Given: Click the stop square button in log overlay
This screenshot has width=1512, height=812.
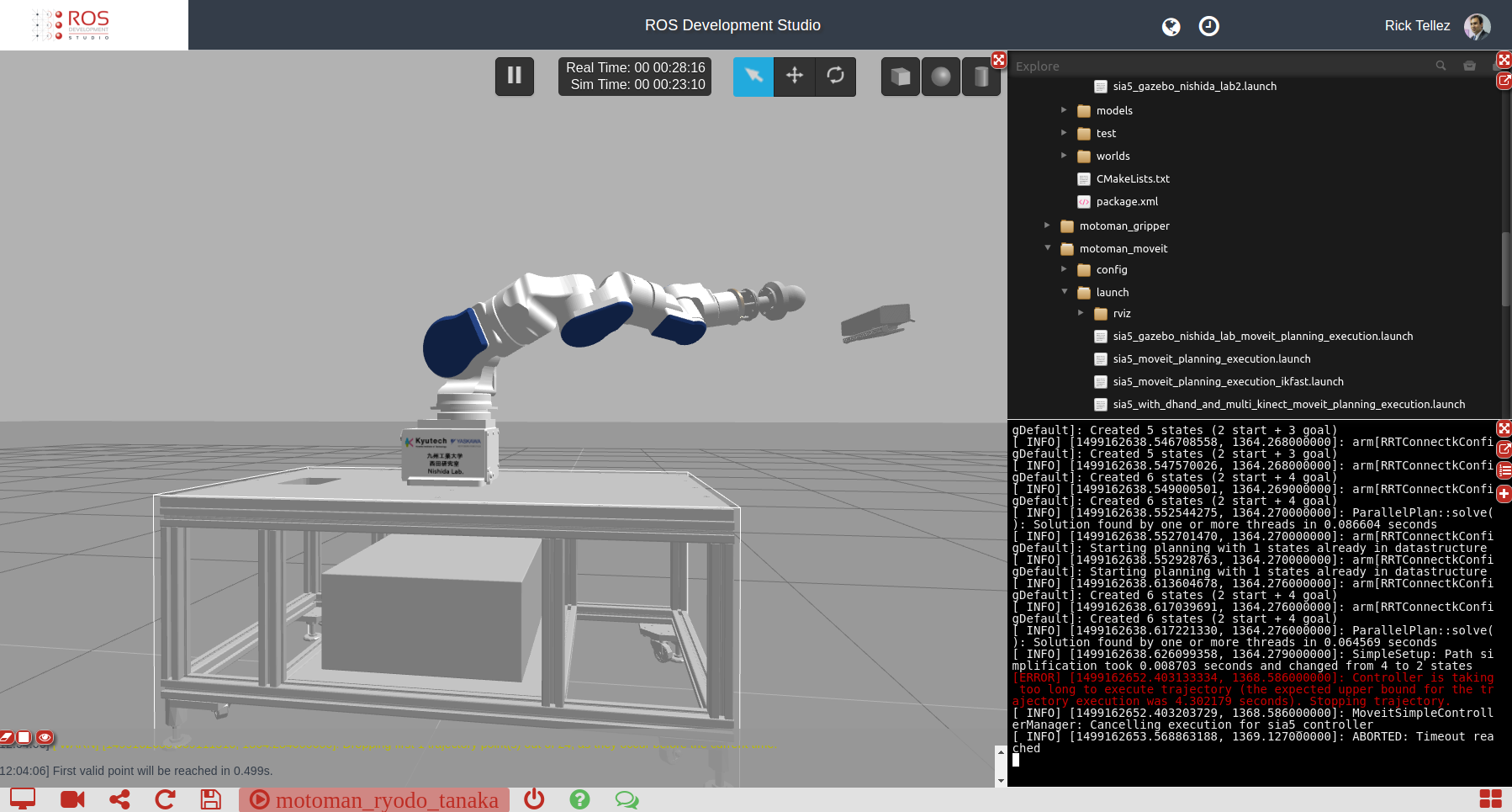Looking at the screenshot, I should [x=24, y=737].
